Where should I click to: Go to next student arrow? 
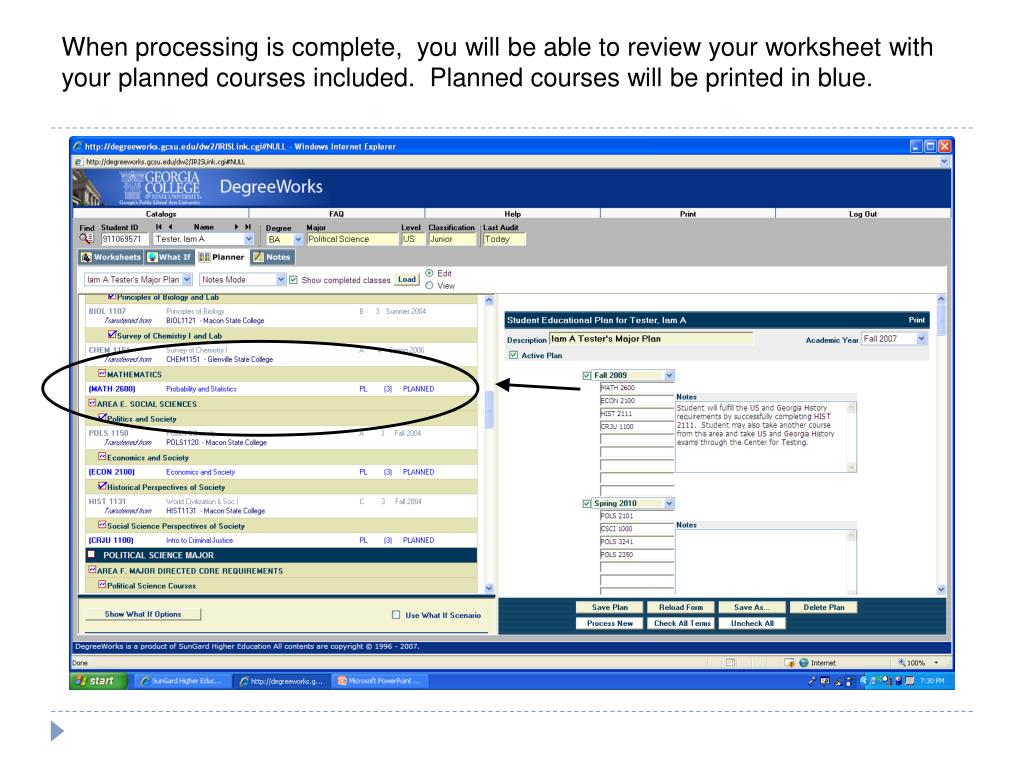[x=236, y=227]
